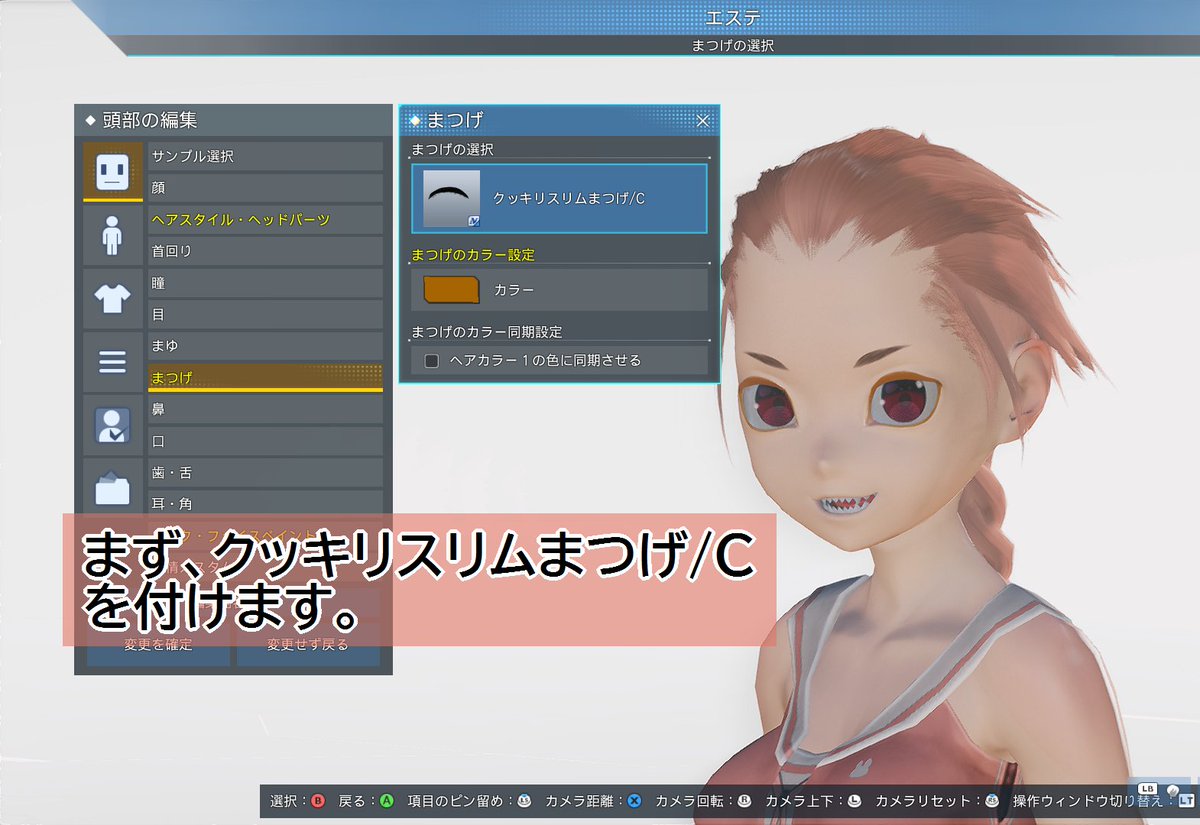Select the character portrait icon in sidebar

click(112, 425)
